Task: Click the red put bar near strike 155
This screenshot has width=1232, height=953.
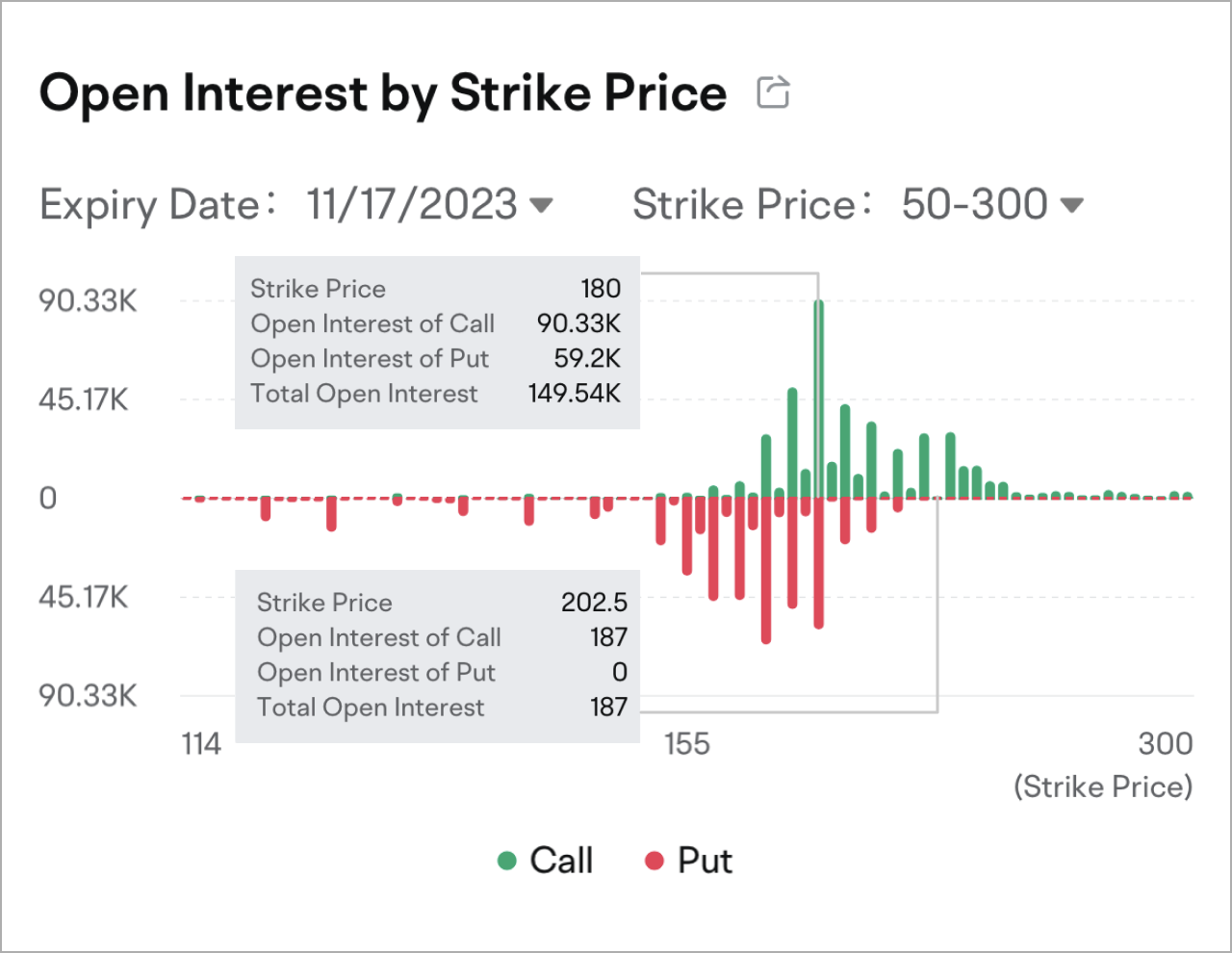Action: coord(686,534)
